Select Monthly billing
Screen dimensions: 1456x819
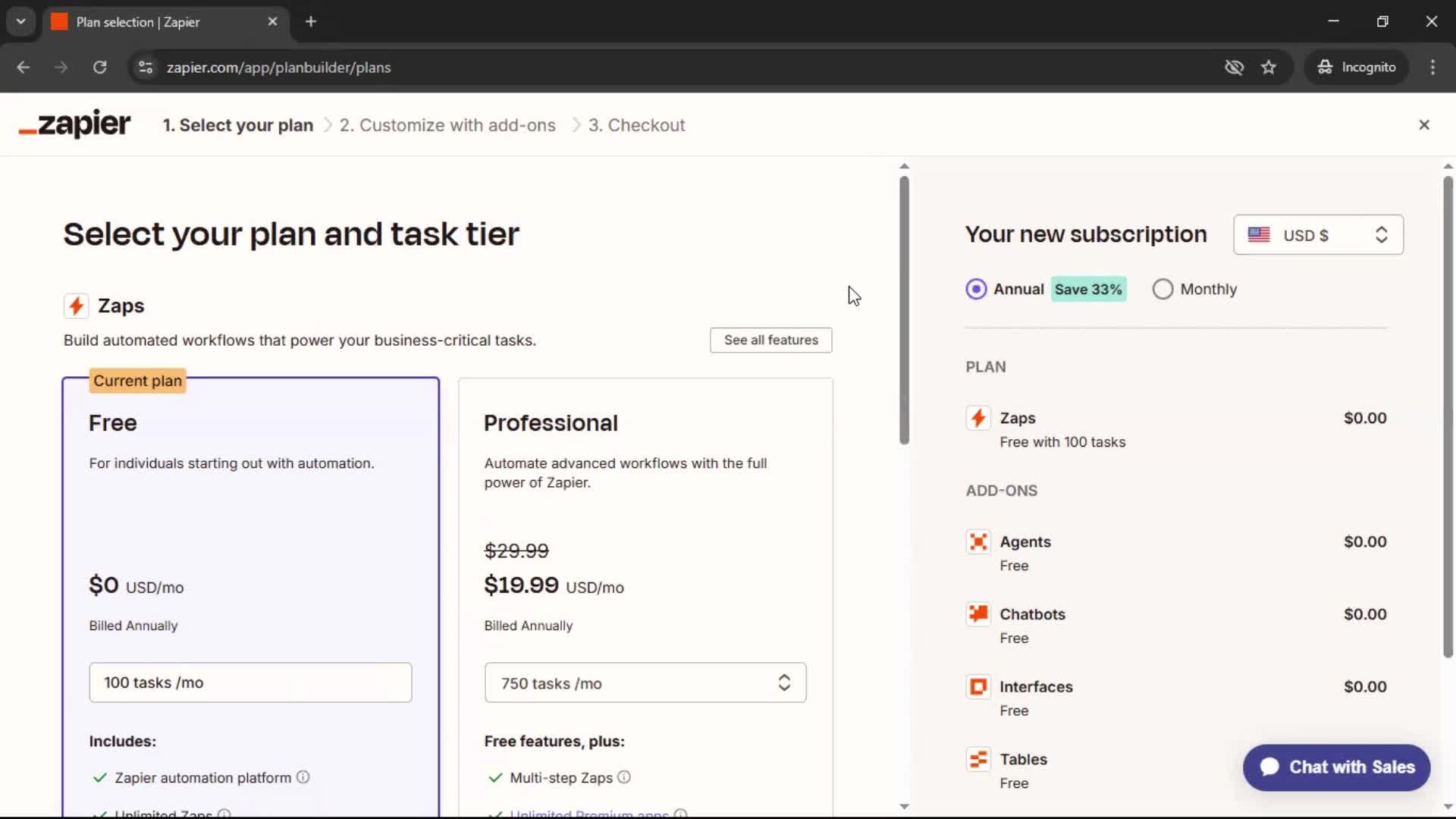(x=1163, y=289)
